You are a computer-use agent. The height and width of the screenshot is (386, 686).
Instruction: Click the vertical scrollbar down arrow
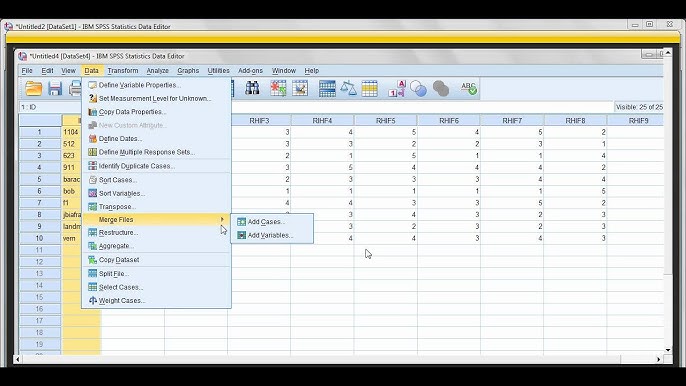[x=668, y=350]
